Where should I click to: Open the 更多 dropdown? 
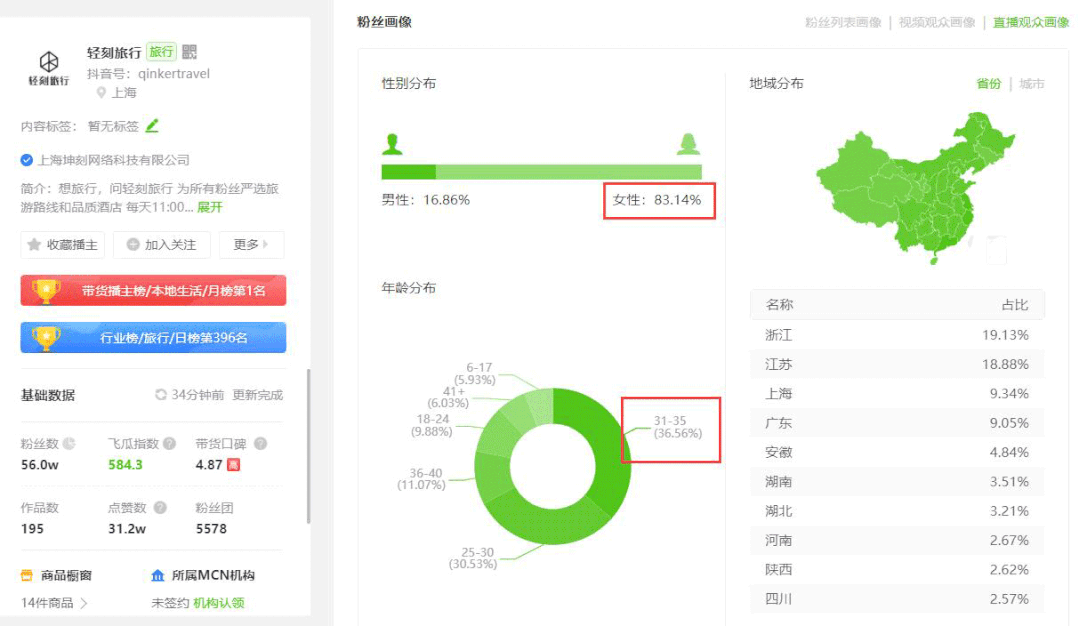[251, 244]
